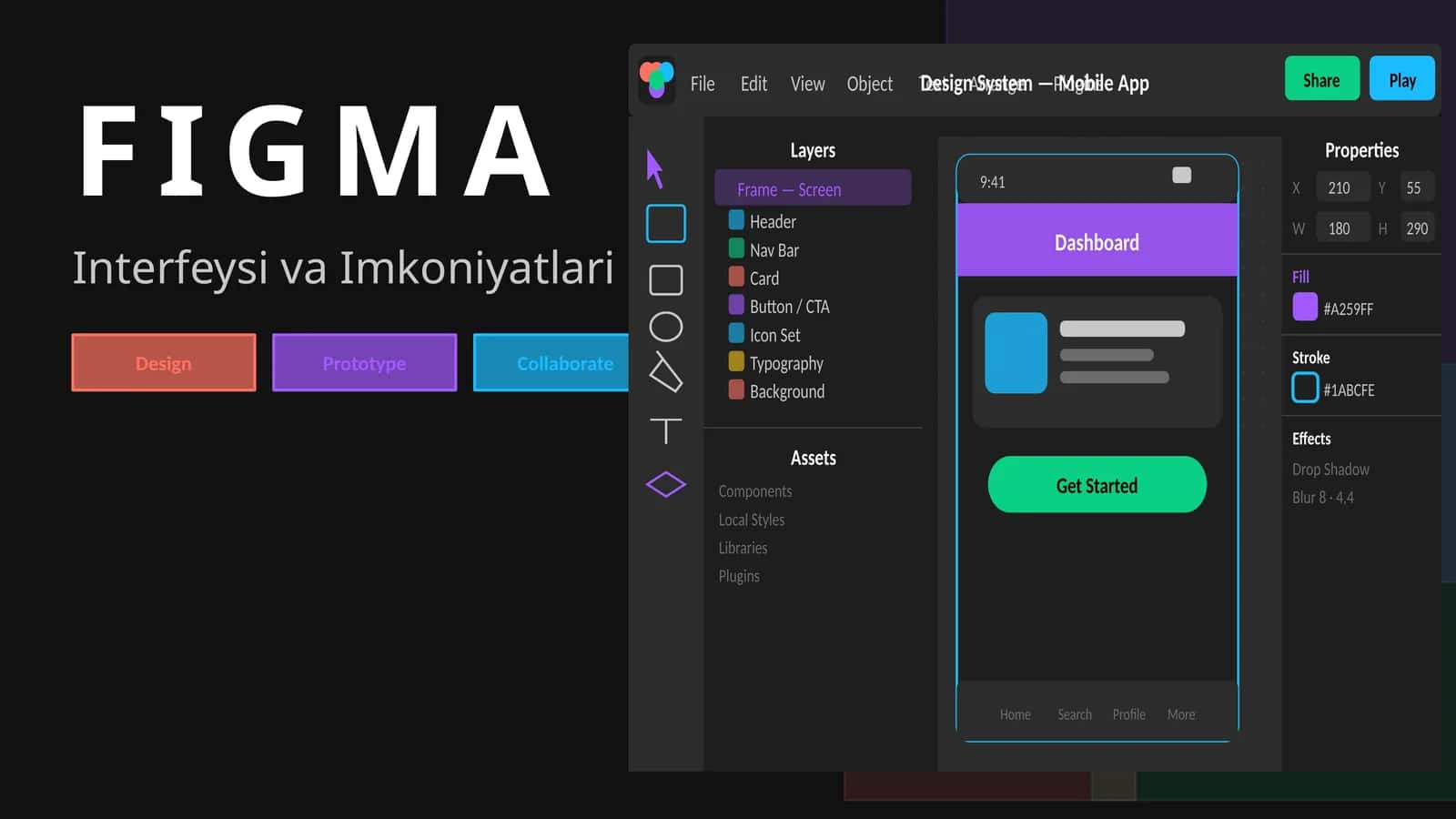This screenshot has width=1456, height=819.
Task: Open the Components diamond tool
Action: (666, 484)
